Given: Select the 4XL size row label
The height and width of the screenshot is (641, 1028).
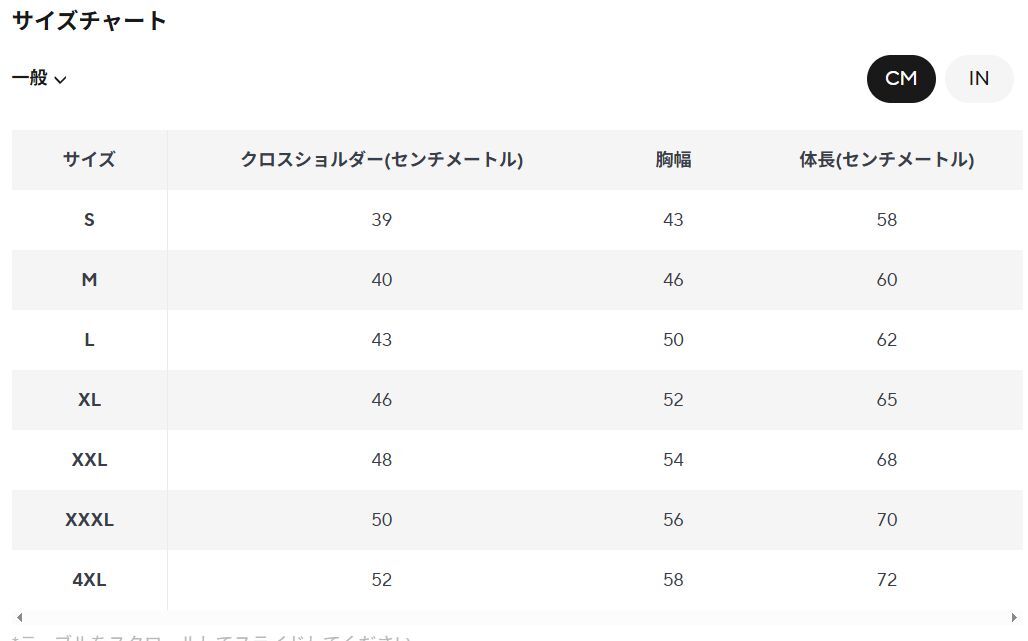Looking at the screenshot, I should pyautogui.click(x=89, y=579).
